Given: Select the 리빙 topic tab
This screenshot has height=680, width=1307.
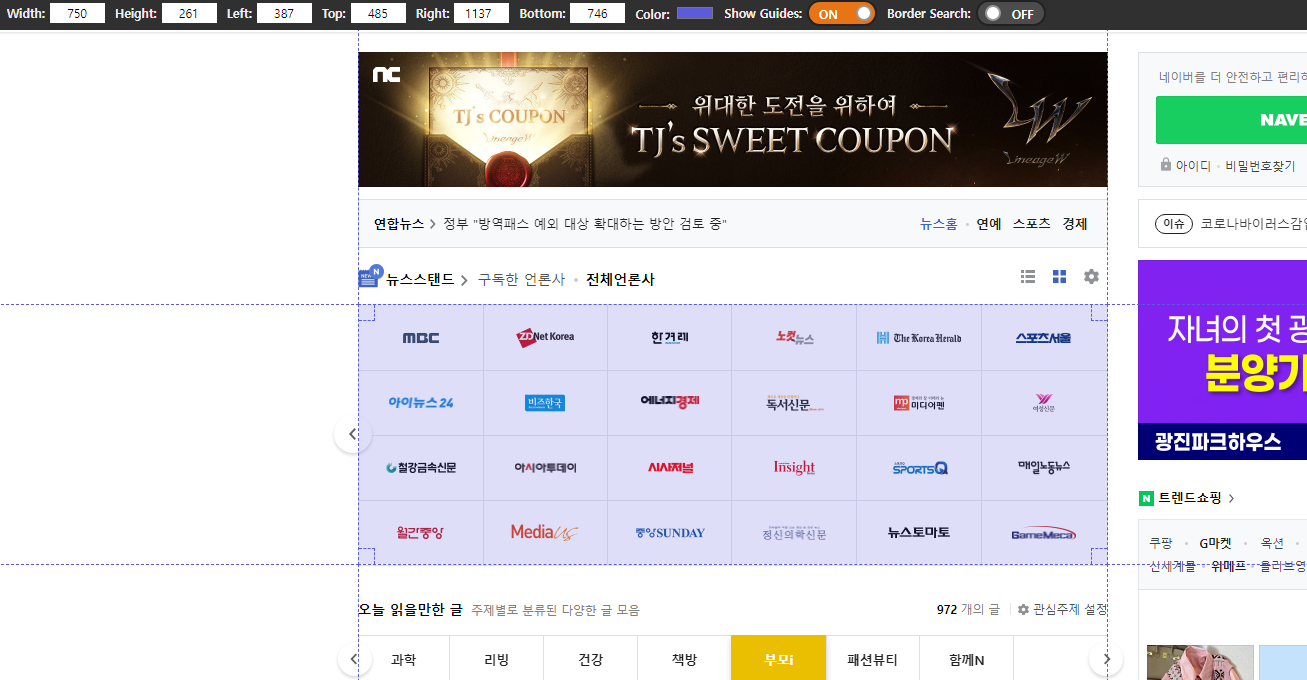Looking at the screenshot, I should 497,659.
